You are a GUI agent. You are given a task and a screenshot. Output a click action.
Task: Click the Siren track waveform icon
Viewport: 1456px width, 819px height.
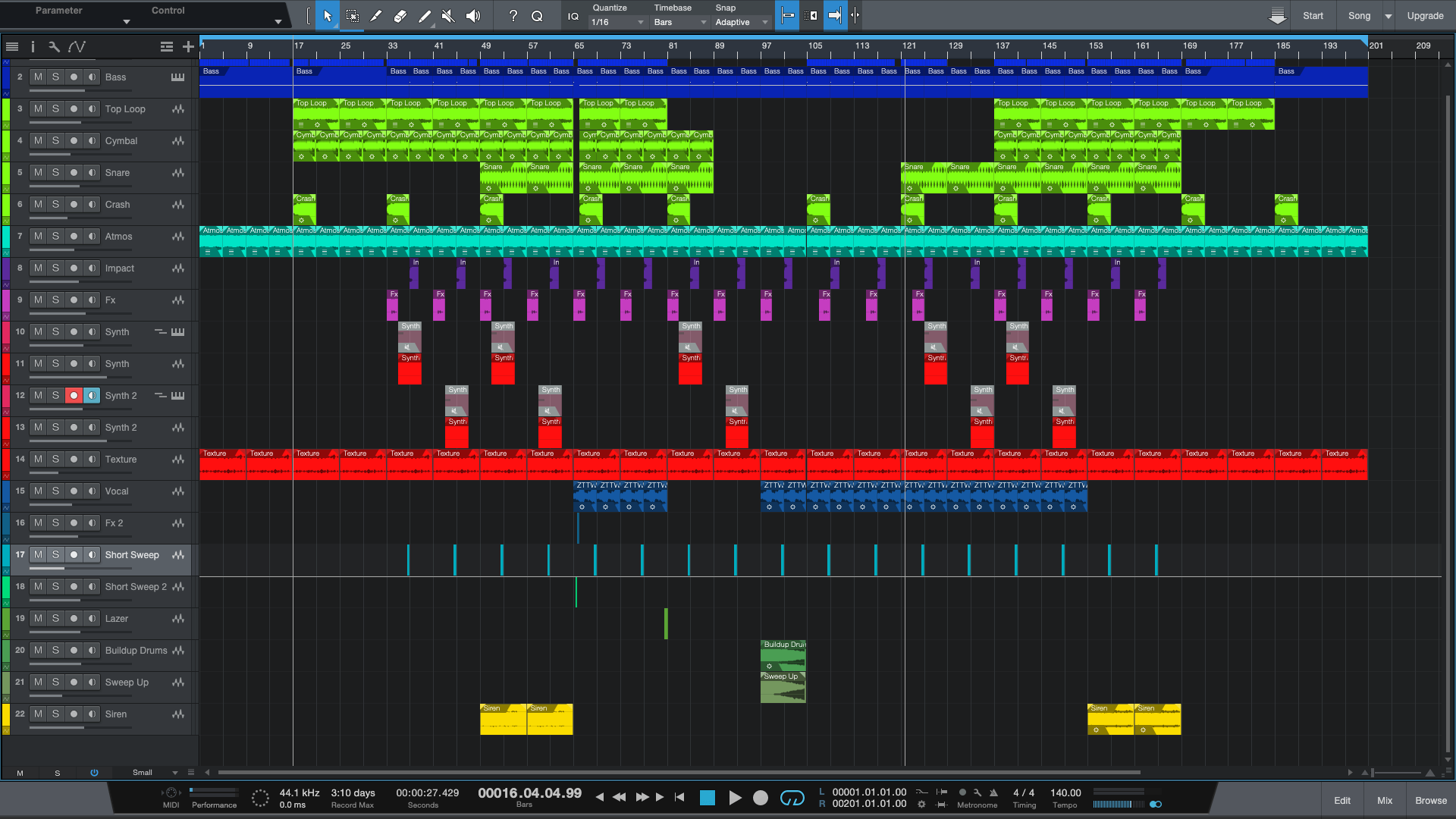tap(177, 714)
